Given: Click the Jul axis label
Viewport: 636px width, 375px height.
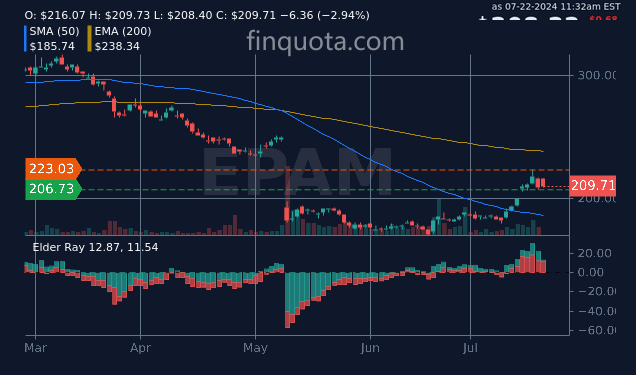Looking at the screenshot, I should click(x=470, y=348).
